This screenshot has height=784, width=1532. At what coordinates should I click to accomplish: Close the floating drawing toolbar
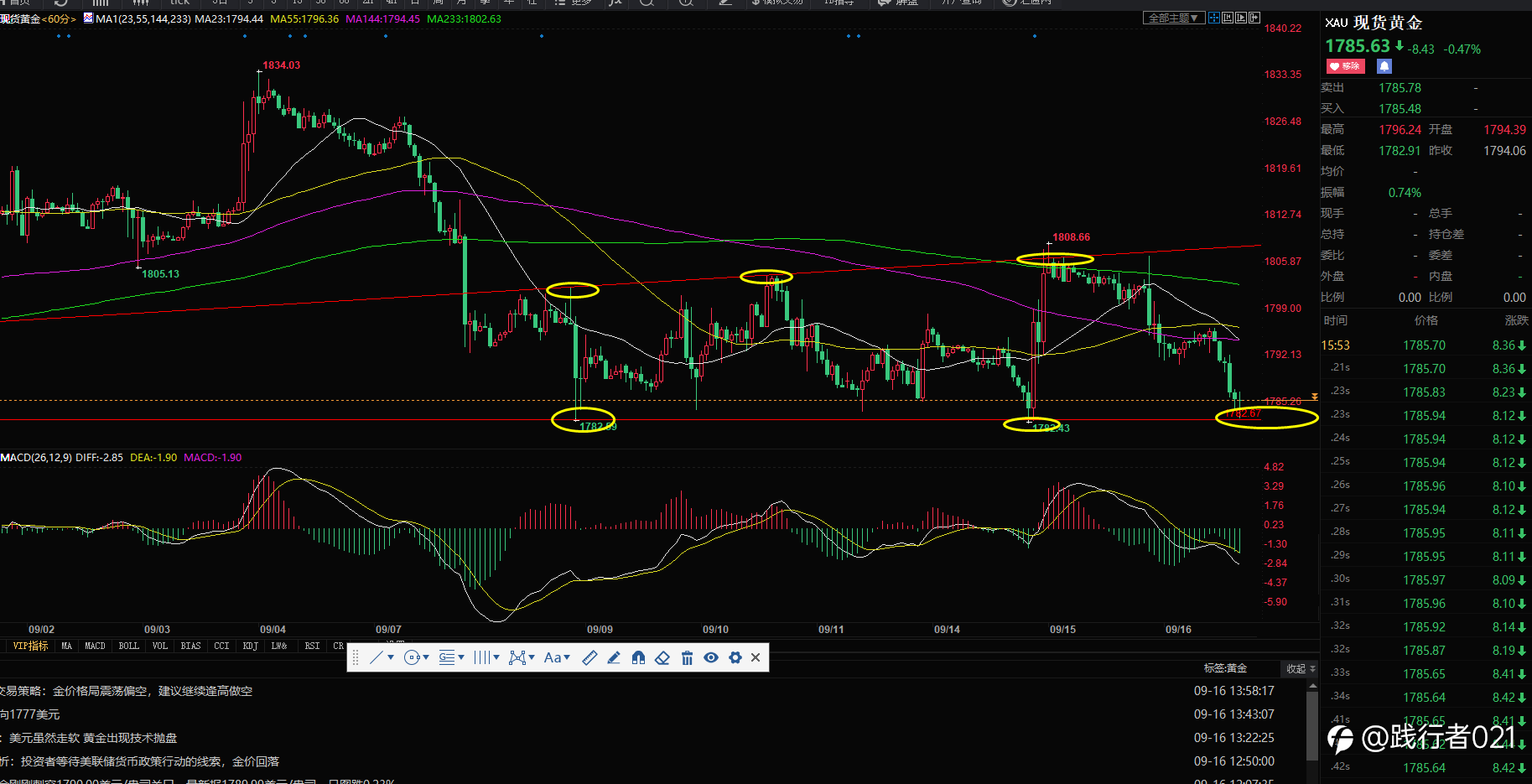click(x=756, y=658)
